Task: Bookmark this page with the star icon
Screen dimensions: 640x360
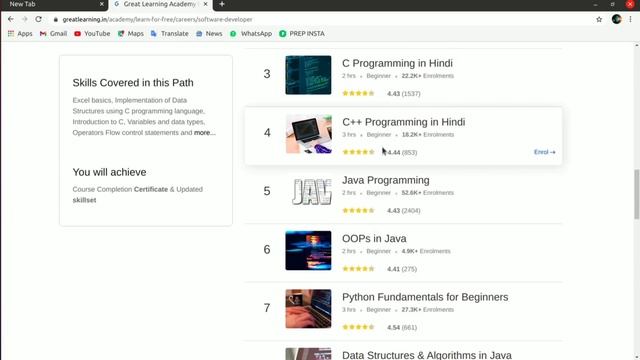Action: 599,19
